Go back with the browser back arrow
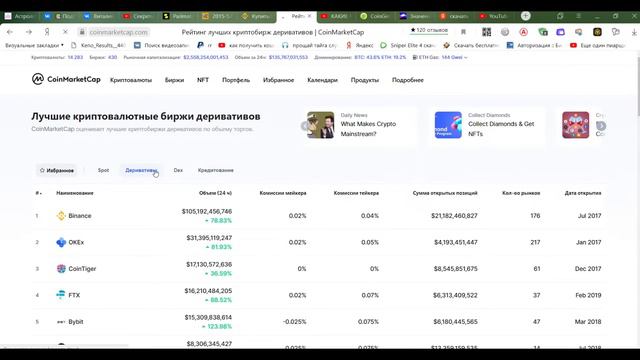 coord(10,32)
